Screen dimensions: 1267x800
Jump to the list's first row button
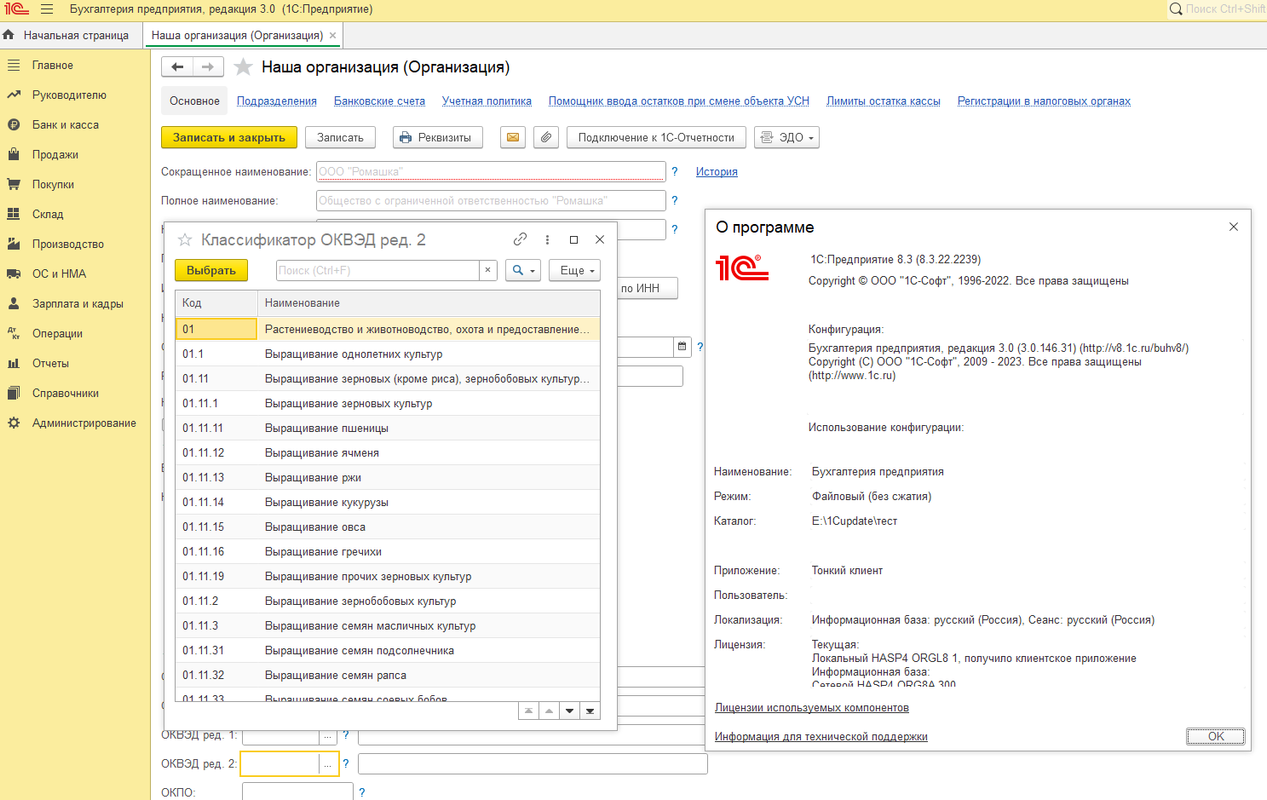click(x=529, y=711)
